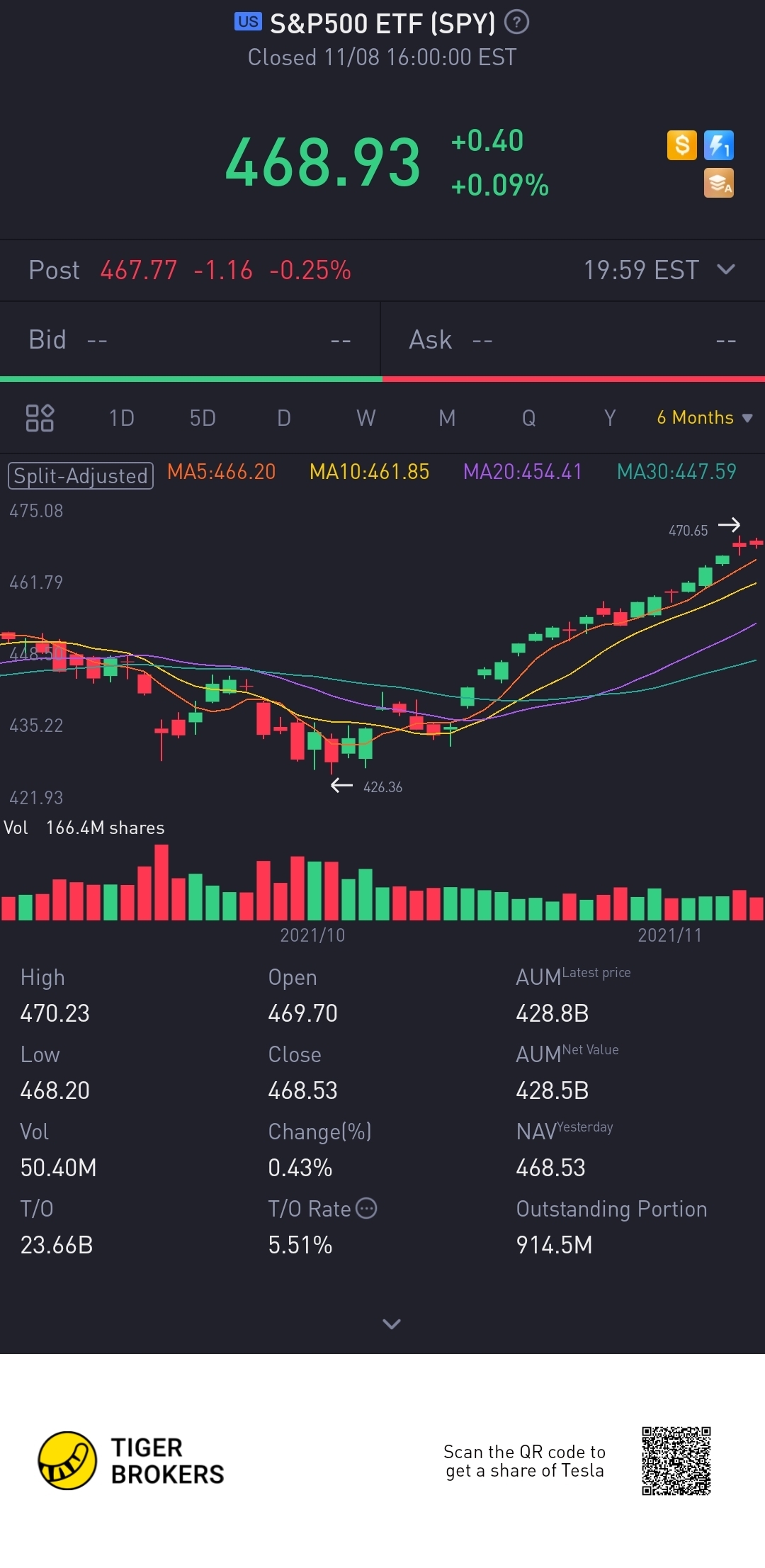
Task: Tap the AUM Net Value 428.5B
Action: [x=552, y=1090]
